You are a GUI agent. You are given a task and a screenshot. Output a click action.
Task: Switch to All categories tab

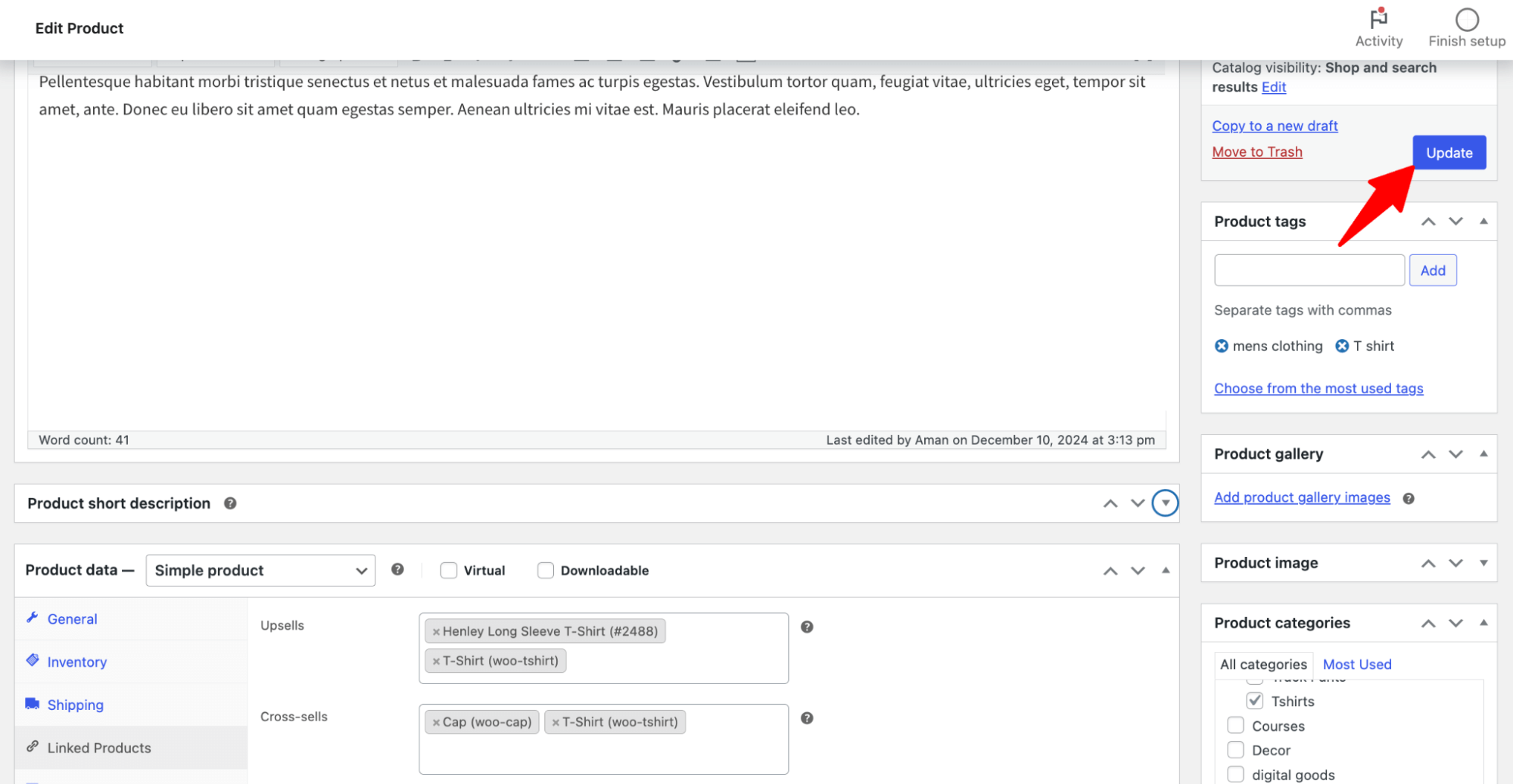point(1263,664)
